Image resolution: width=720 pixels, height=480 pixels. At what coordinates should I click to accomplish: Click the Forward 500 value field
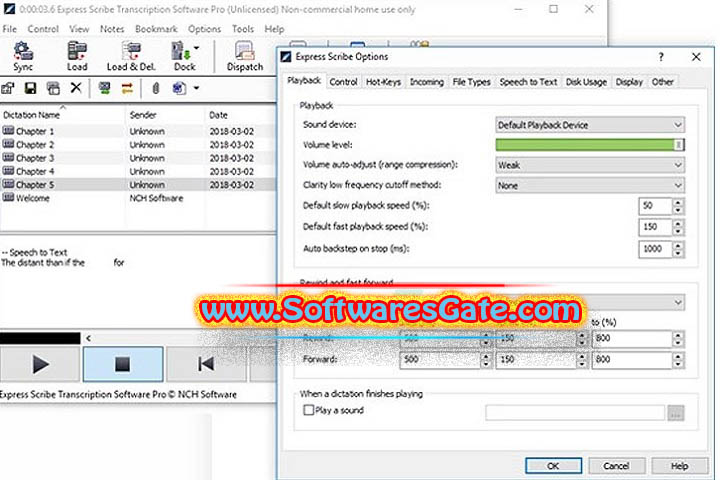click(x=440, y=359)
